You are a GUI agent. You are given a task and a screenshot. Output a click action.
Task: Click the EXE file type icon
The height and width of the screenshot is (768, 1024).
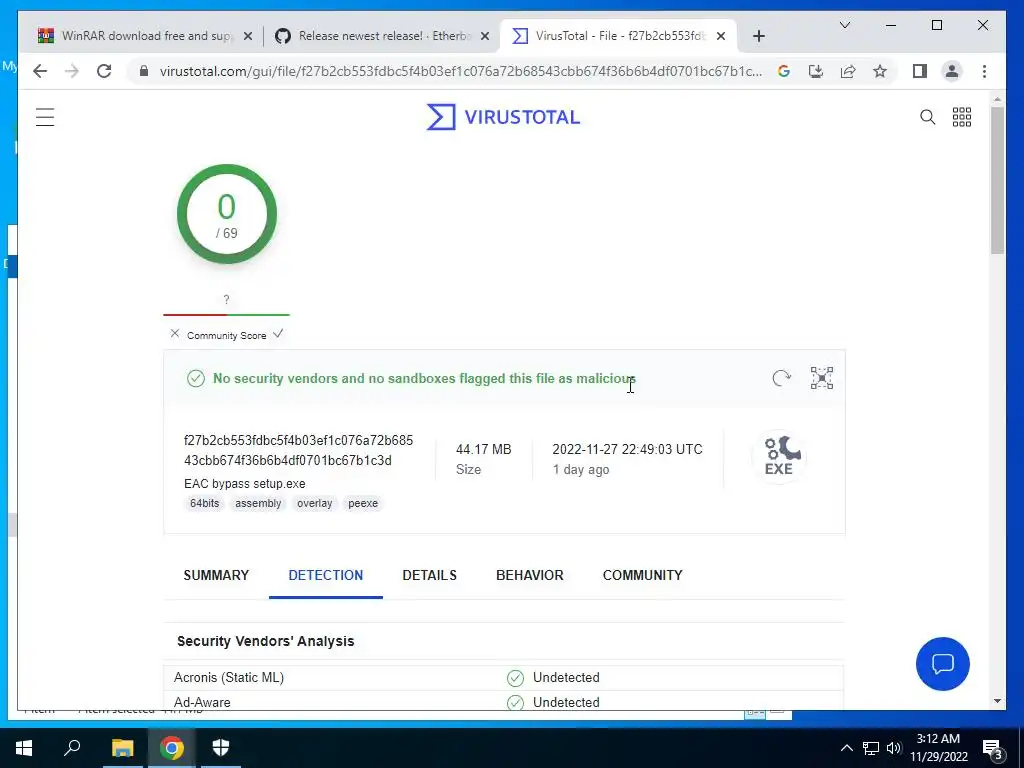778,456
